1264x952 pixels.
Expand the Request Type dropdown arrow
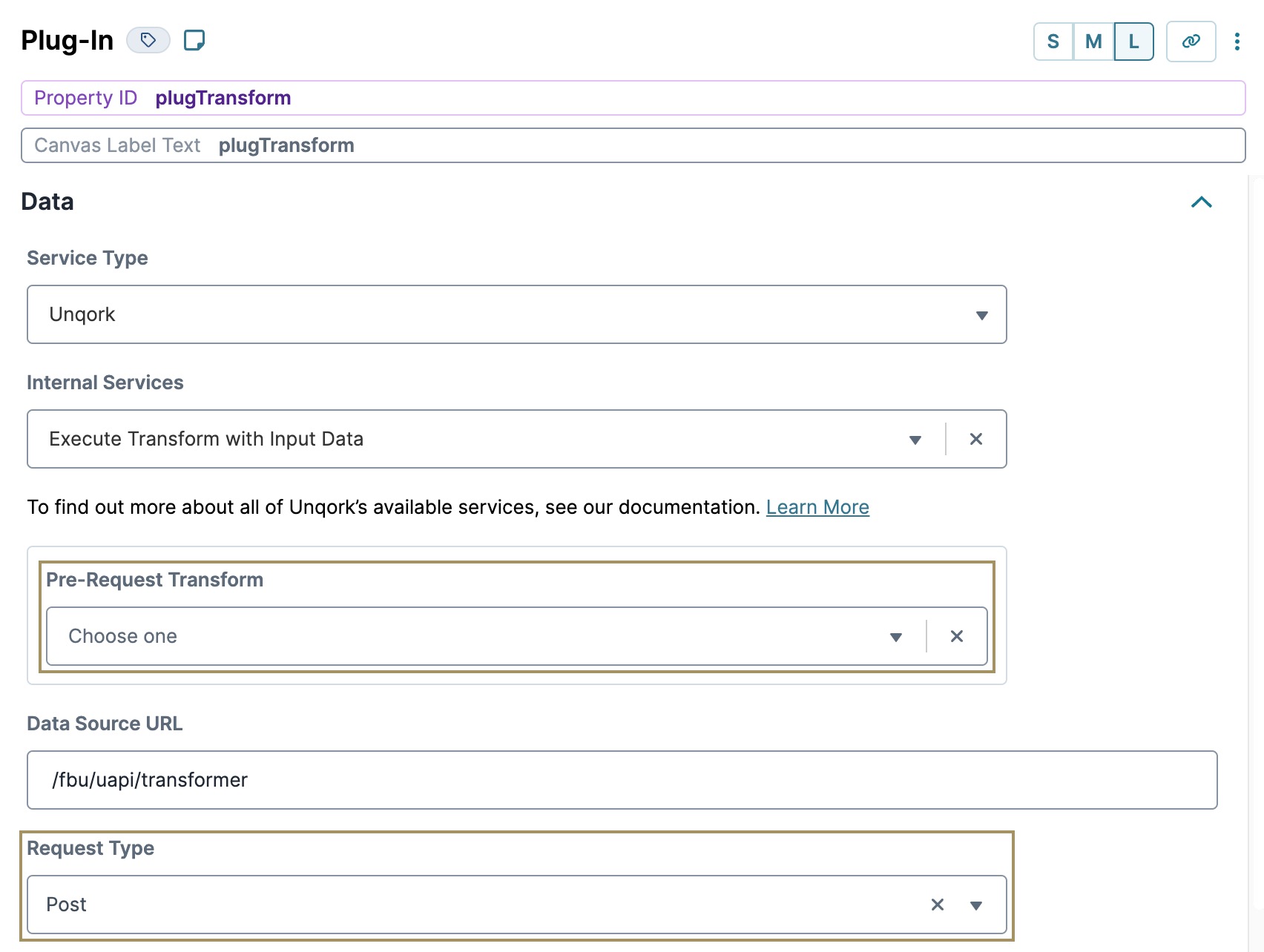pos(976,905)
